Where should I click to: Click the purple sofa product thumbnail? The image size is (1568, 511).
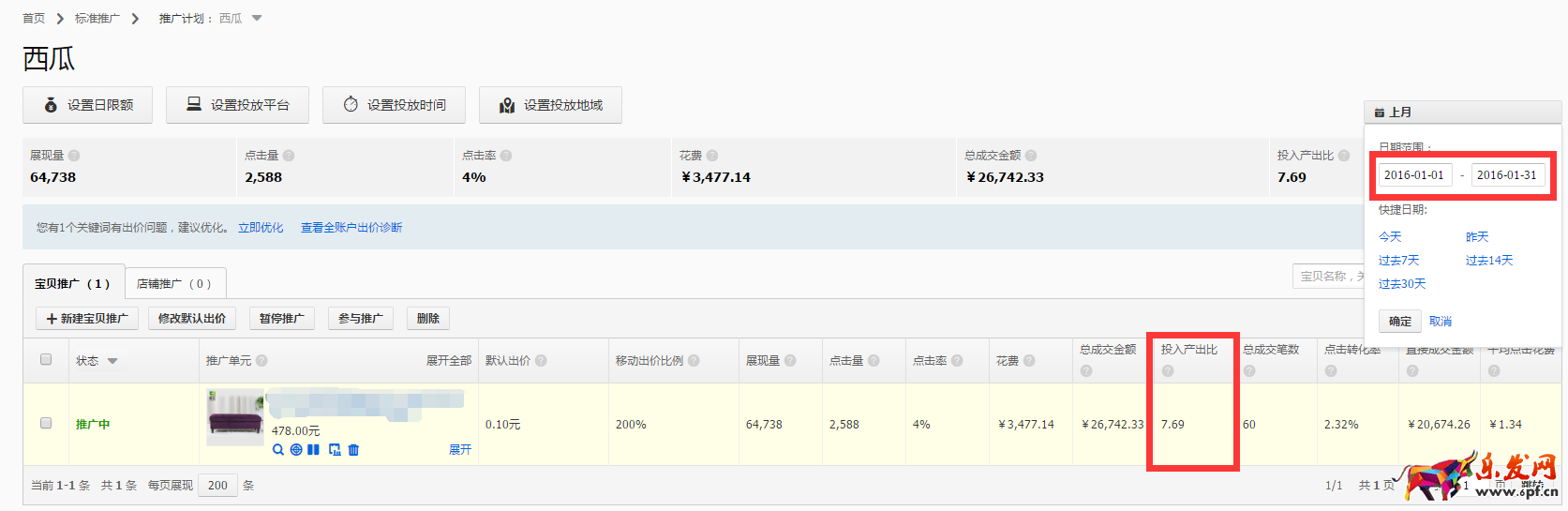click(234, 417)
